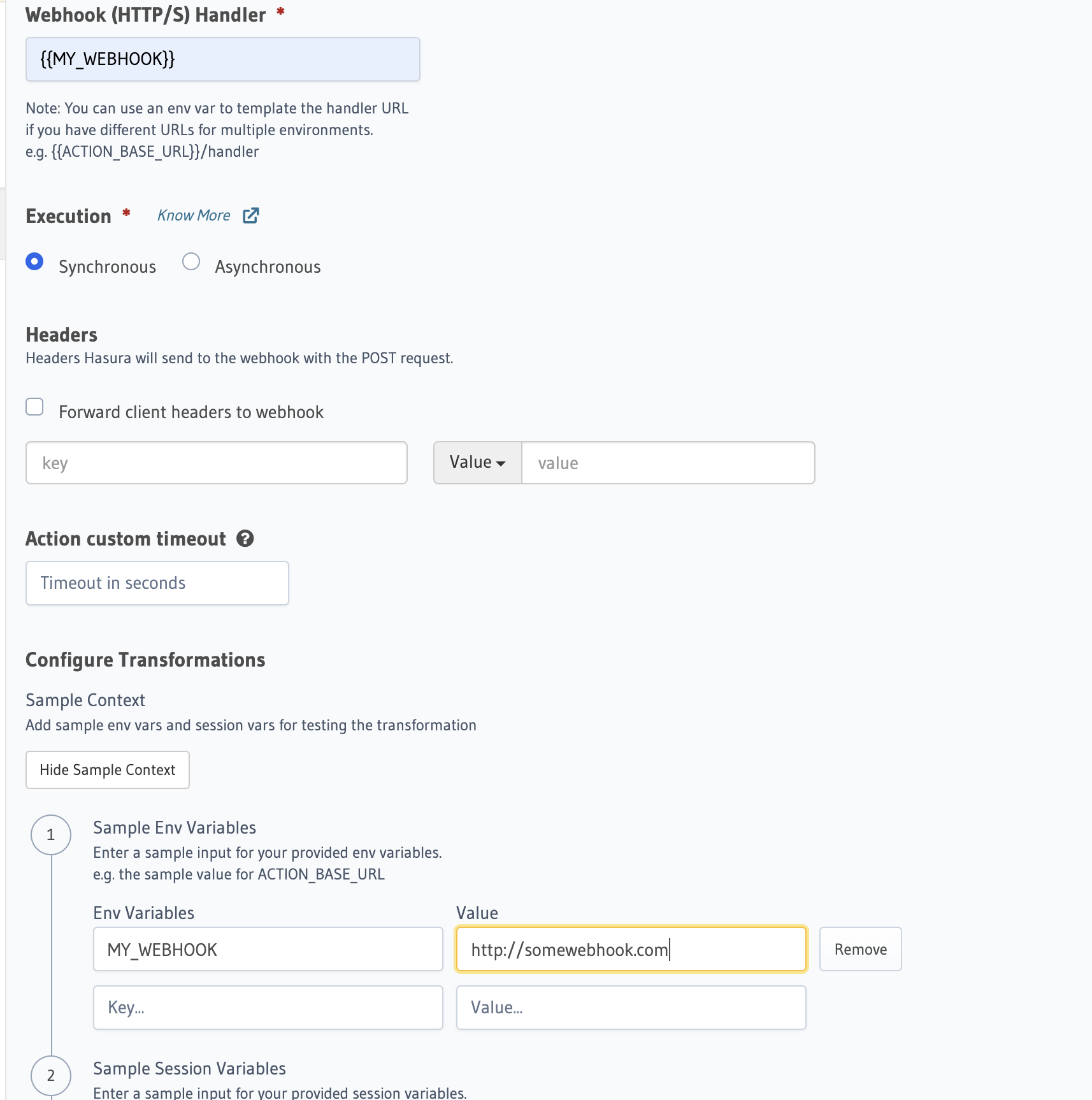Enable Forward client headers to webhook
The image size is (1092, 1100).
click(x=34, y=406)
